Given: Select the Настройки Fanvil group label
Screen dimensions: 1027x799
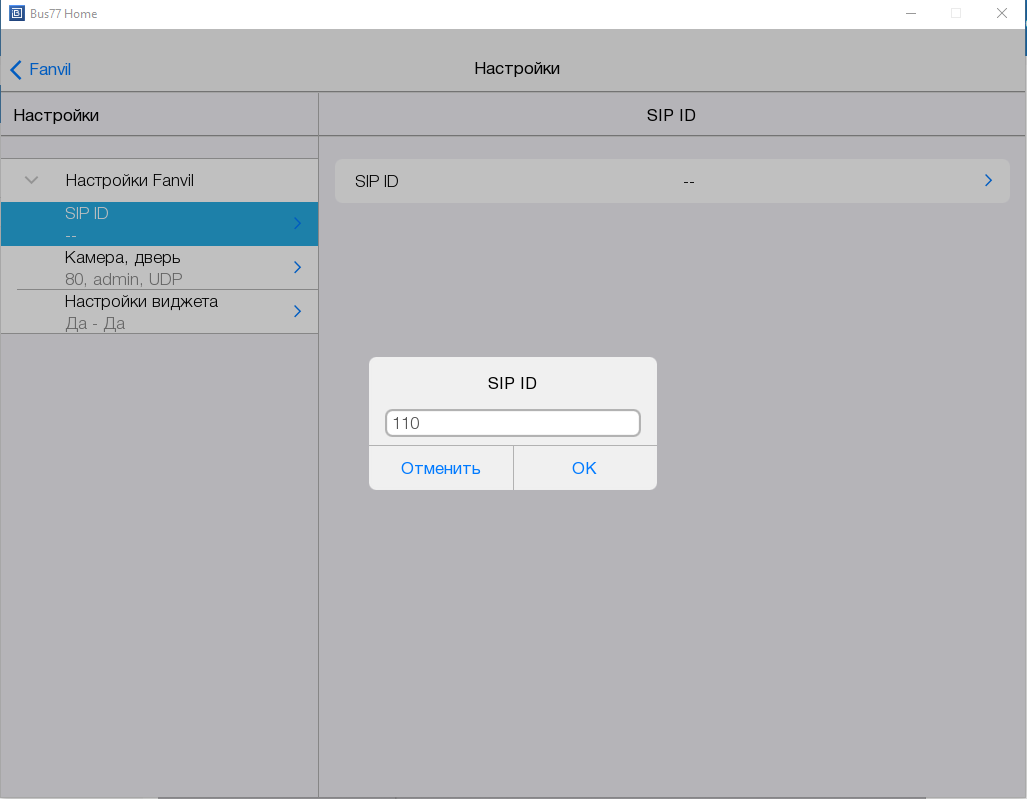Looking at the screenshot, I should pos(129,181).
